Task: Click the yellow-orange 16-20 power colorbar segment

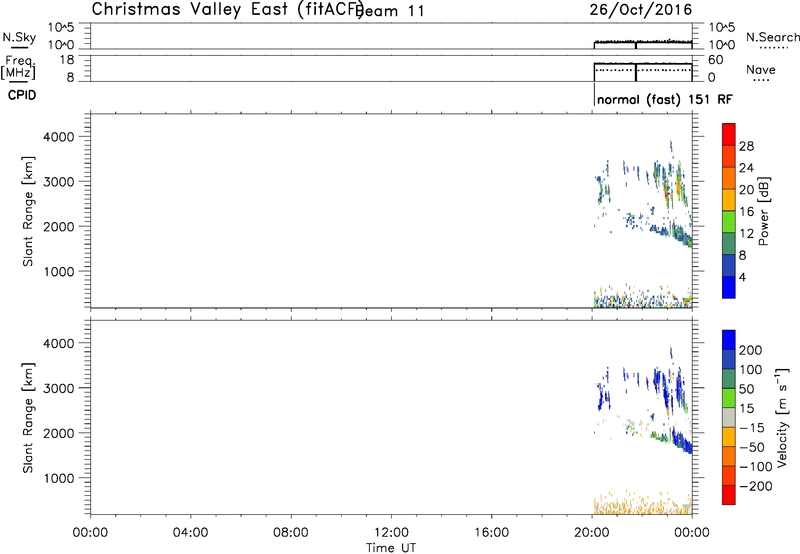Action: click(x=729, y=200)
